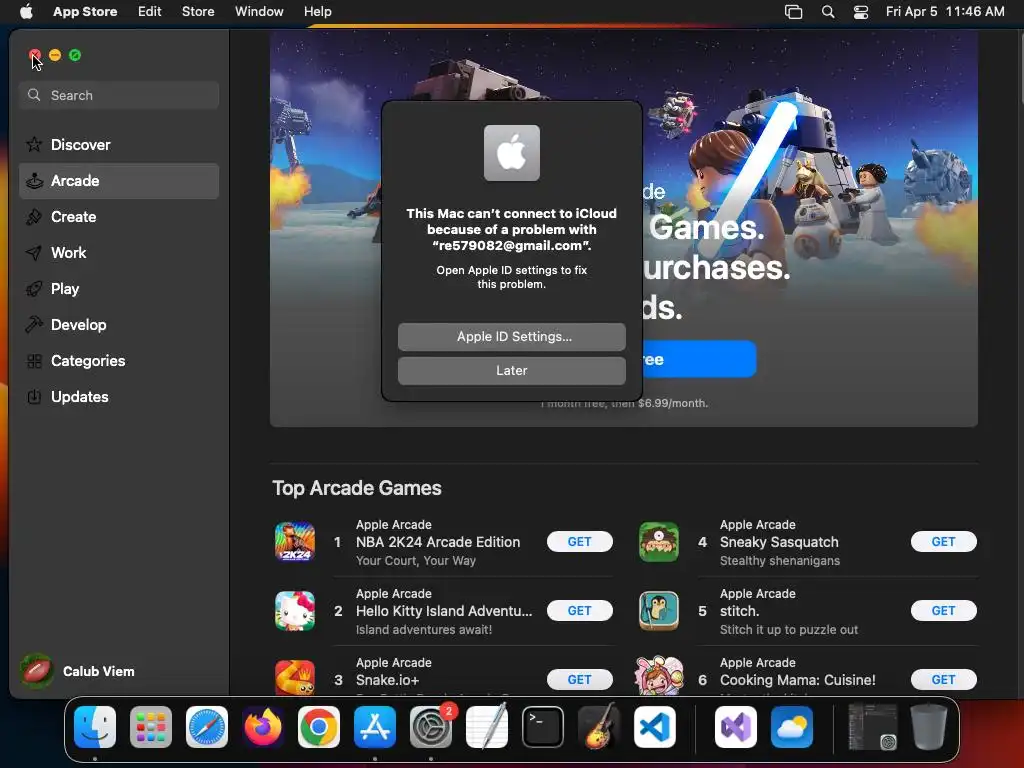Screen dimensions: 1024x768
Task: Open the Apple menu
Action: point(26,12)
